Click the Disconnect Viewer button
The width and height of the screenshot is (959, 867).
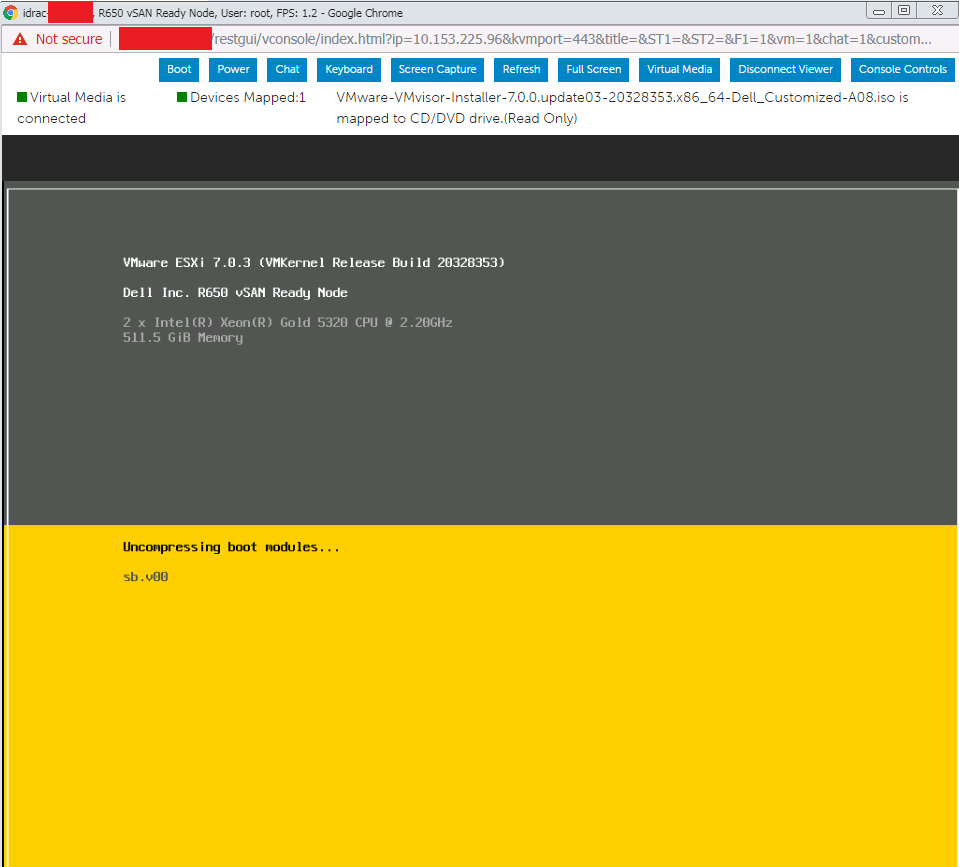pos(785,70)
